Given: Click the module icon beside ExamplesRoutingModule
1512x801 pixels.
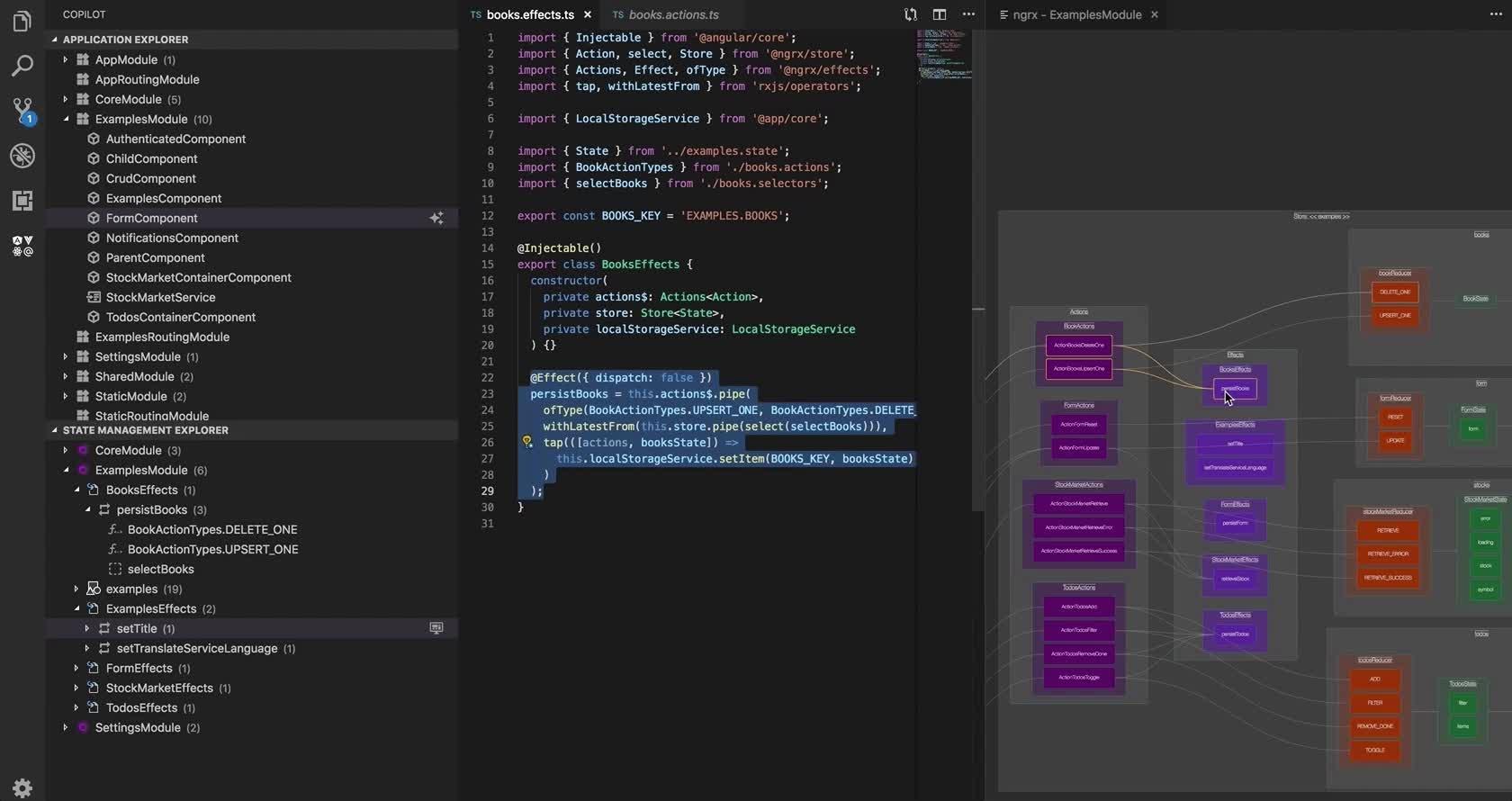Looking at the screenshot, I should point(83,337).
